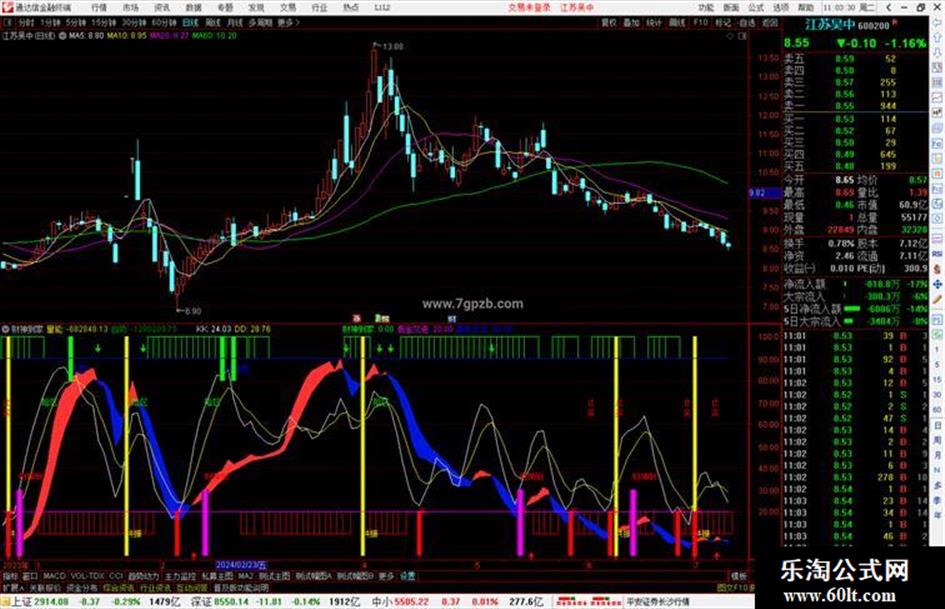Click the indicator settings icon beside 江苏吴中(日线)

point(62,36)
